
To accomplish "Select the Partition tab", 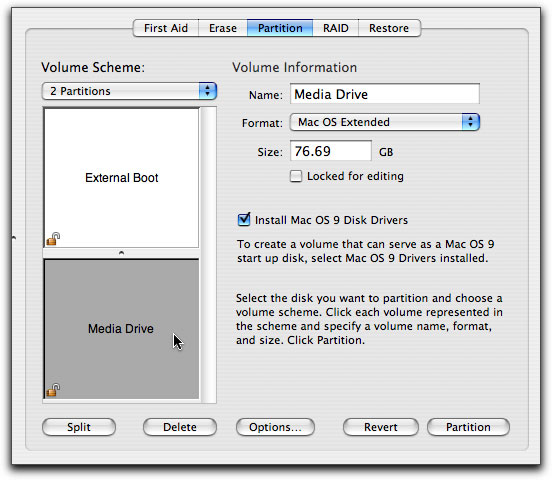I will (x=280, y=28).
